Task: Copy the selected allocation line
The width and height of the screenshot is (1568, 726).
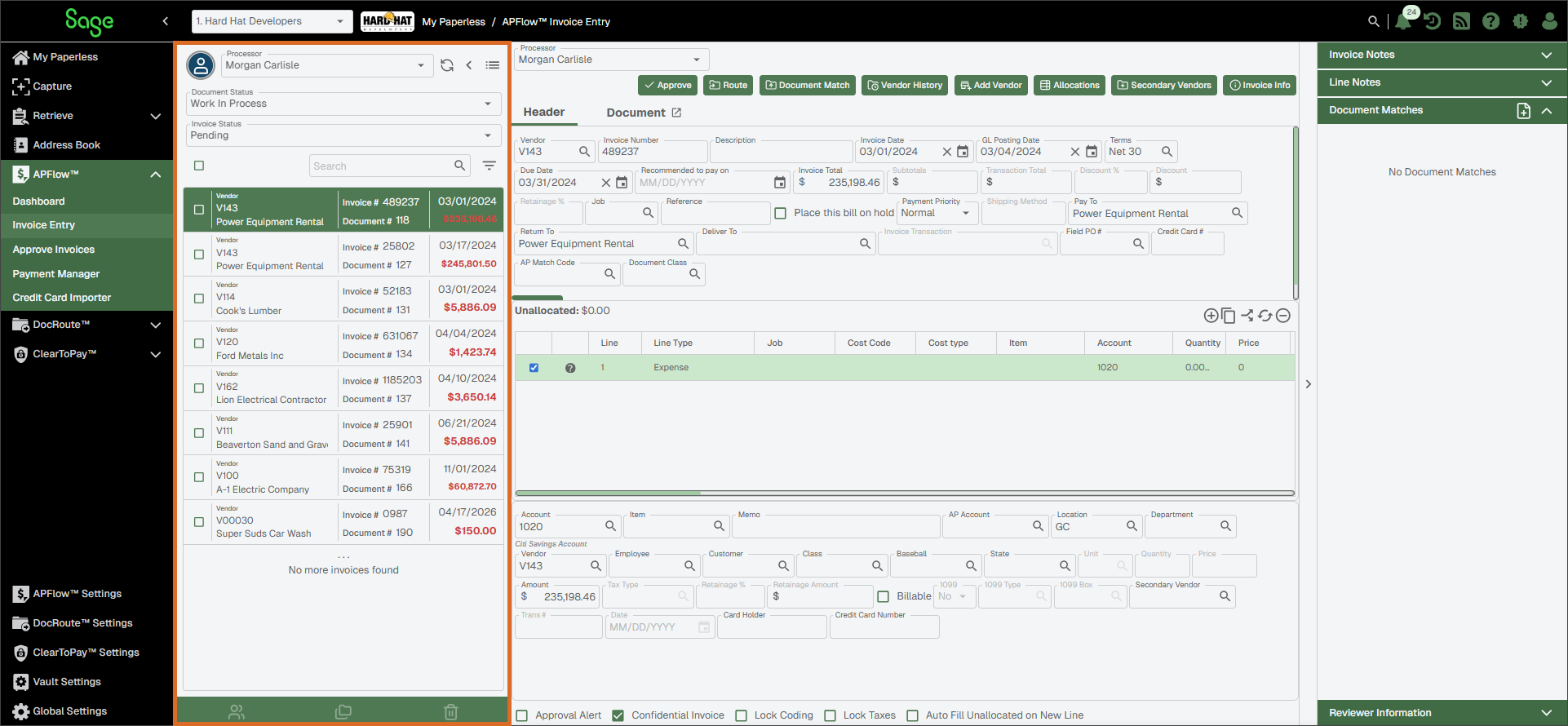Action: tap(1229, 316)
